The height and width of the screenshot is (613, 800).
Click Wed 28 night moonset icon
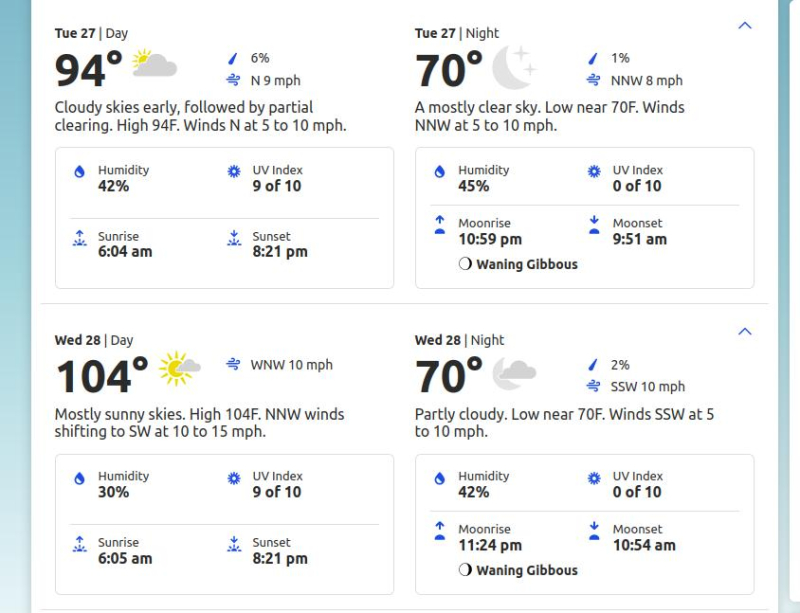(x=594, y=531)
